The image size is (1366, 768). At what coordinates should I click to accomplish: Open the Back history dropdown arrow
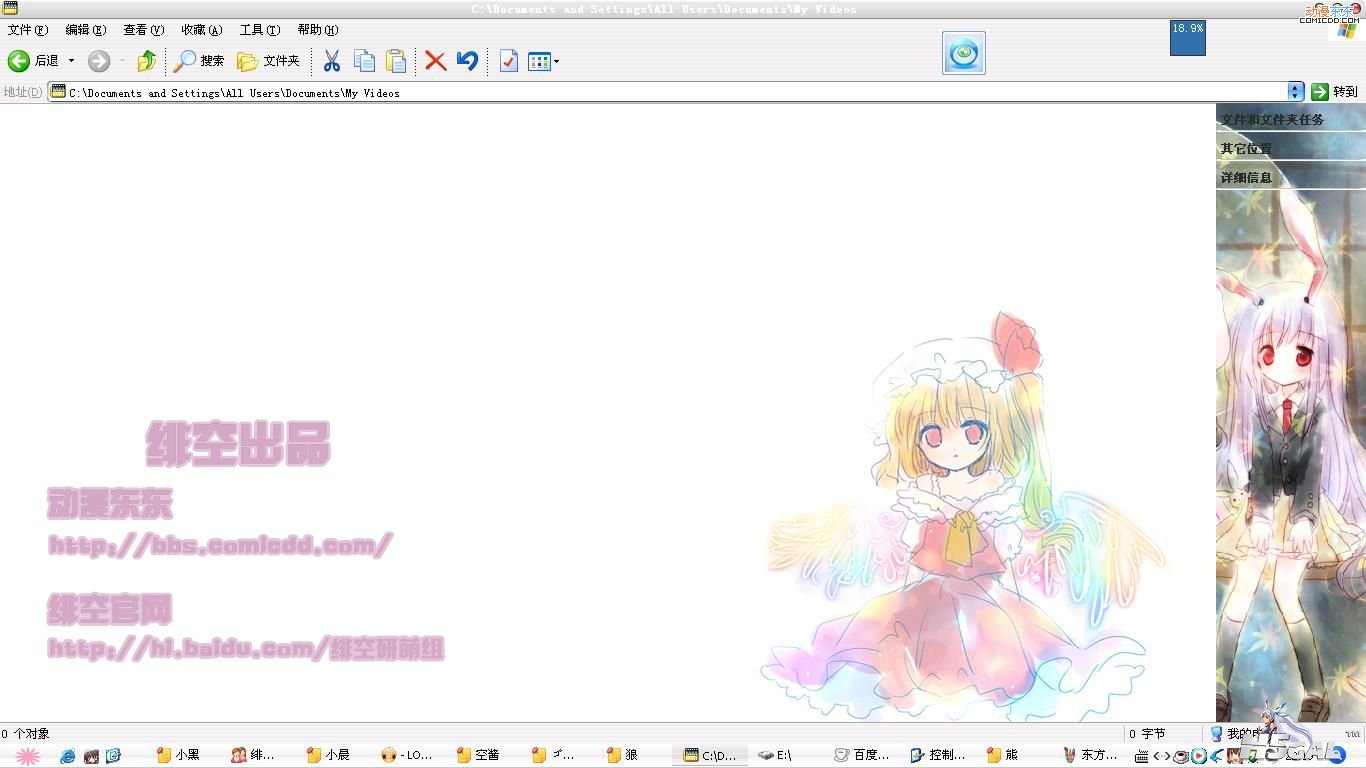pyautogui.click(x=71, y=61)
